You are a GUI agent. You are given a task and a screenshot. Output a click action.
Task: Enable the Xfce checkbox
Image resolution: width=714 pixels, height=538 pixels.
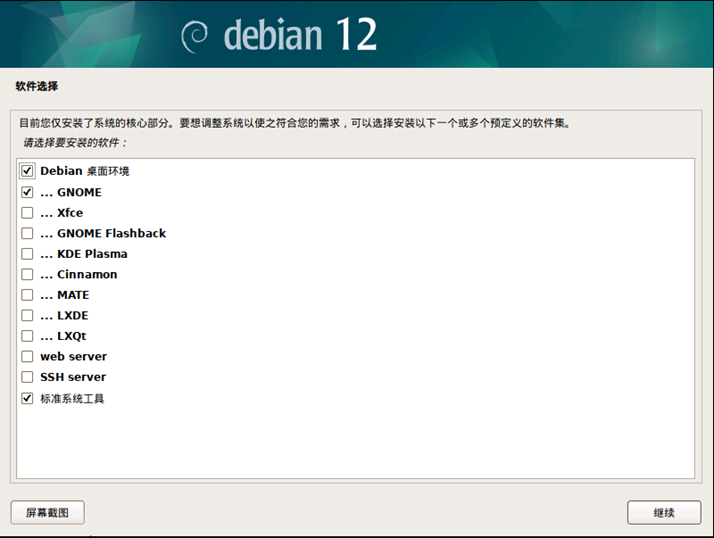pyautogui.click(x=27, y=213)
